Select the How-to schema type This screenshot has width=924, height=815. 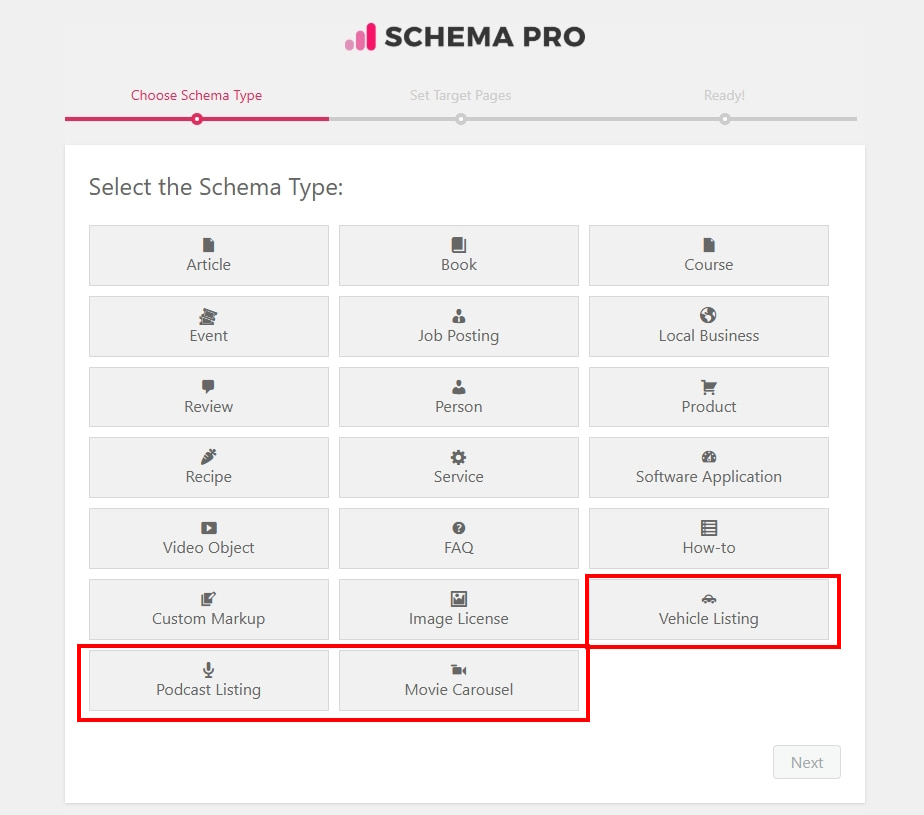pyautogui.click(x=709, y=538)
